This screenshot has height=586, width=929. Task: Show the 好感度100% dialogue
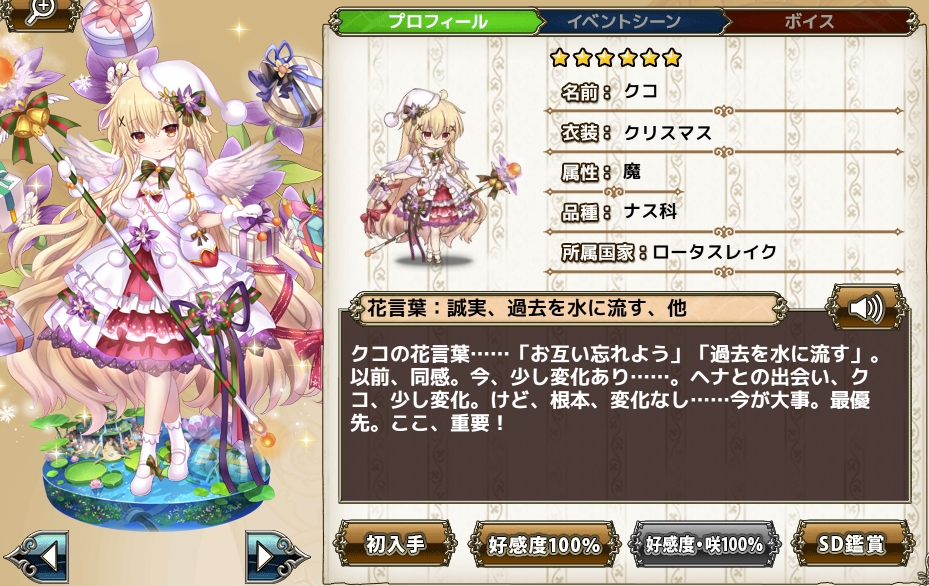click(543, 545)
